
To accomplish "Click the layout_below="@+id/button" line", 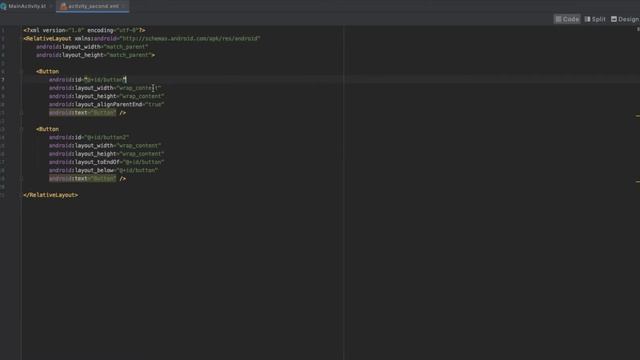I will click(x=104, y=170).
